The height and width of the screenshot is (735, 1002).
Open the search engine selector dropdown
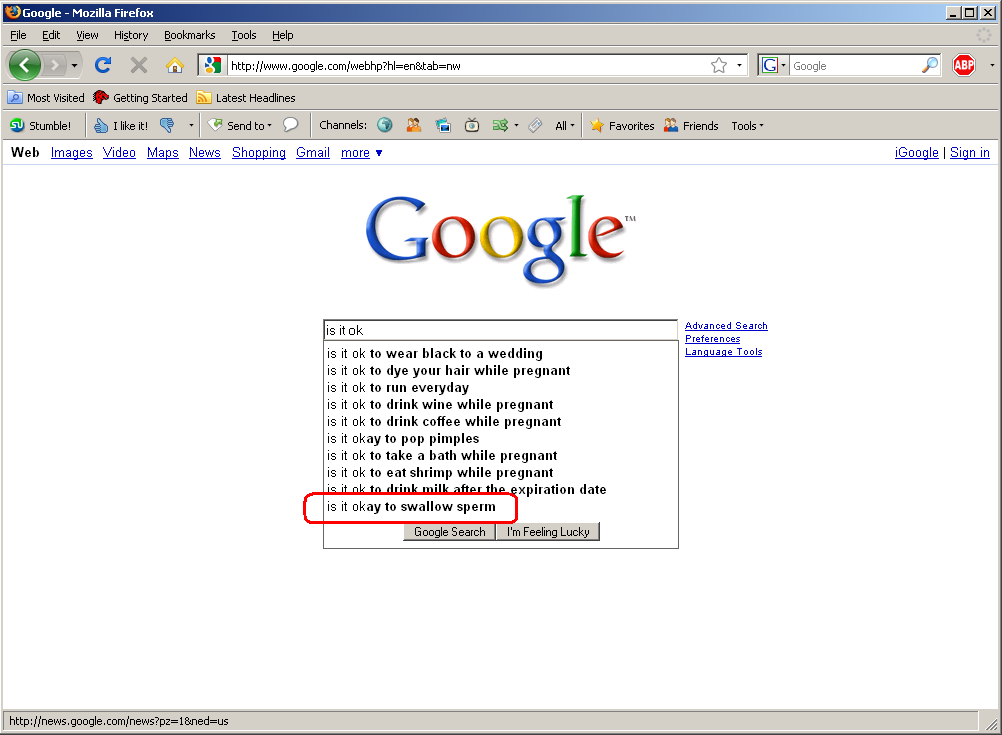click(774, 66)
